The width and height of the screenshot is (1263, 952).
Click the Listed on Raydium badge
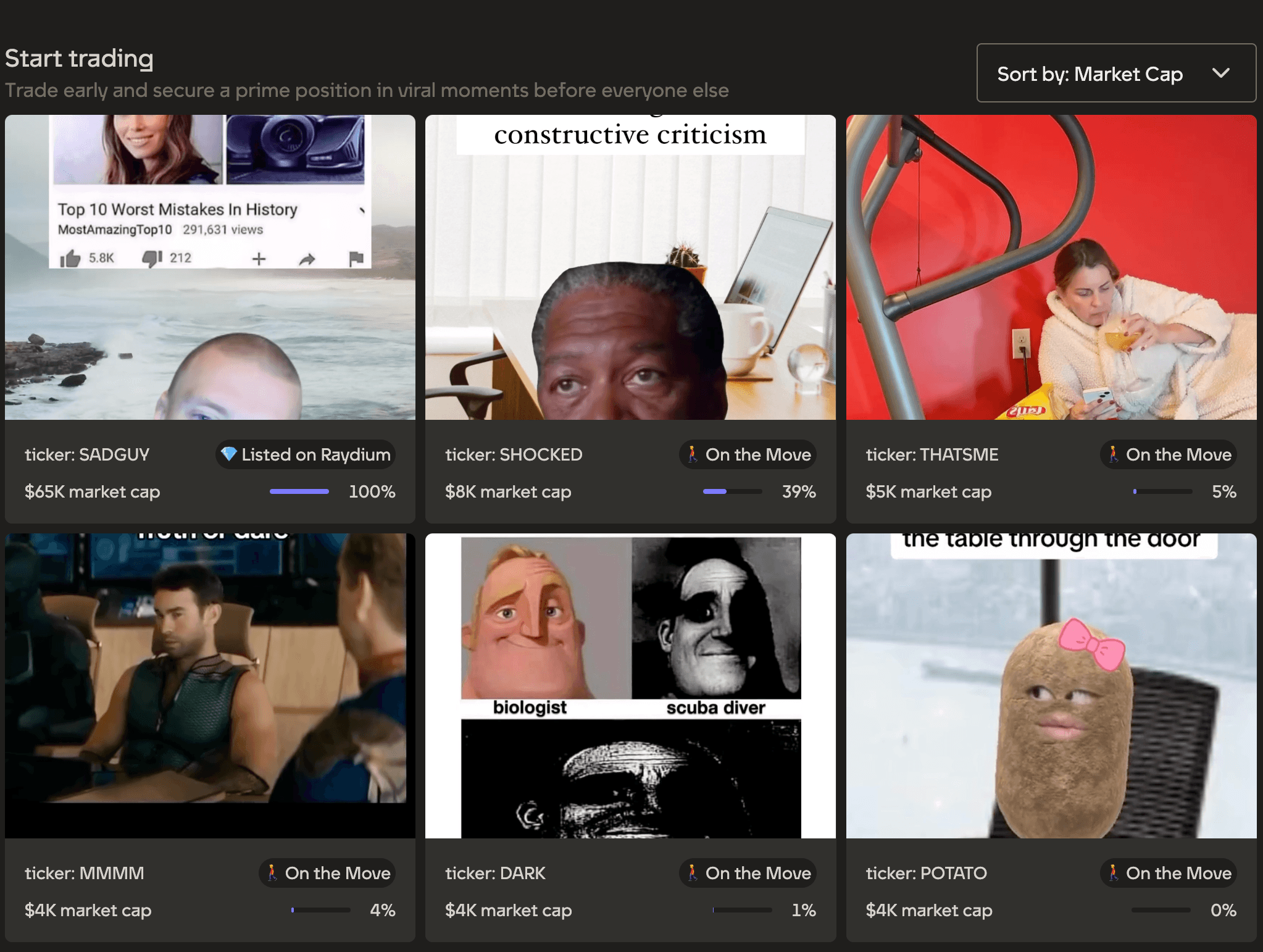[x=306, y=454]
